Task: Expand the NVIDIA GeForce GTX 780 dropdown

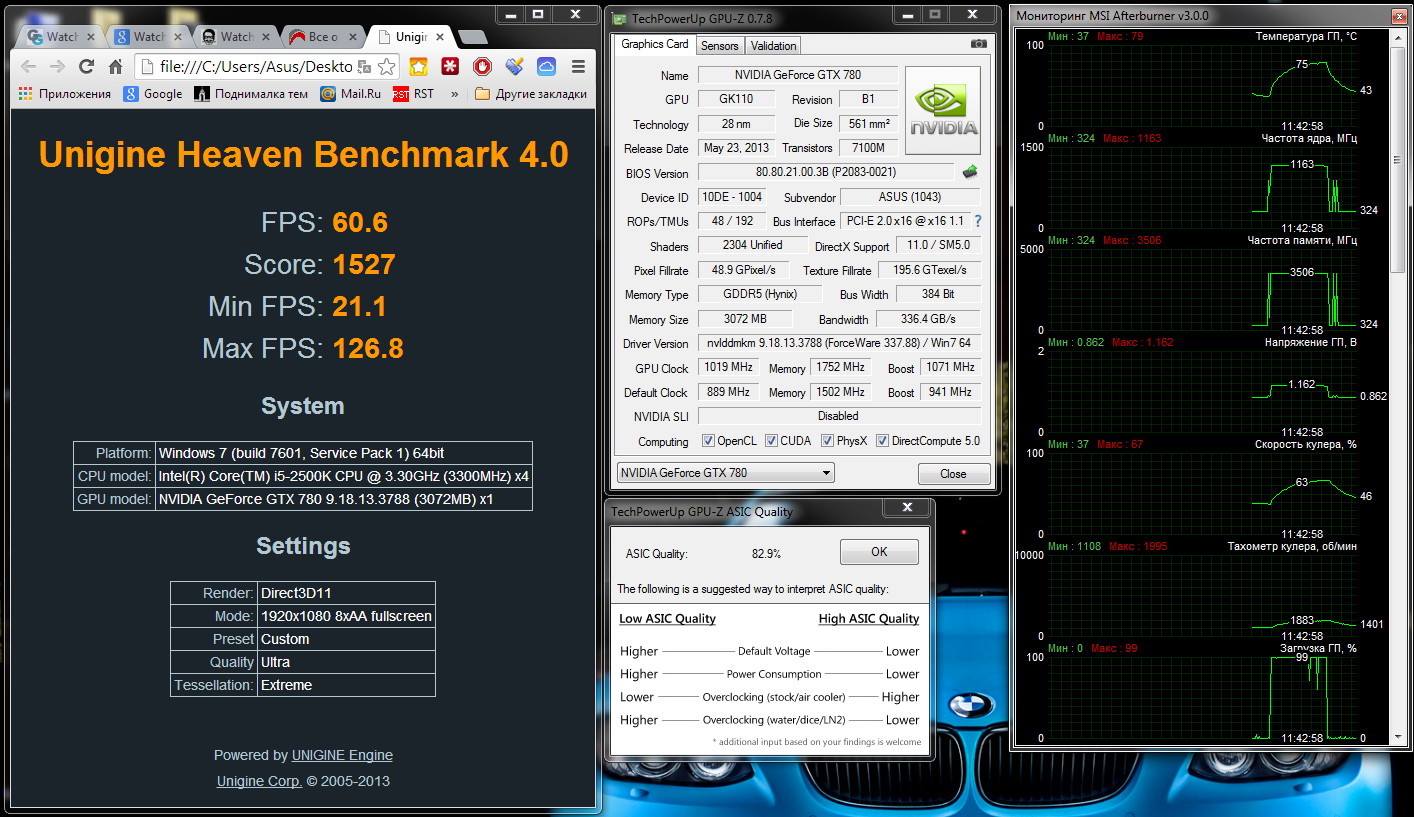Action: click(x=726, y=473)
